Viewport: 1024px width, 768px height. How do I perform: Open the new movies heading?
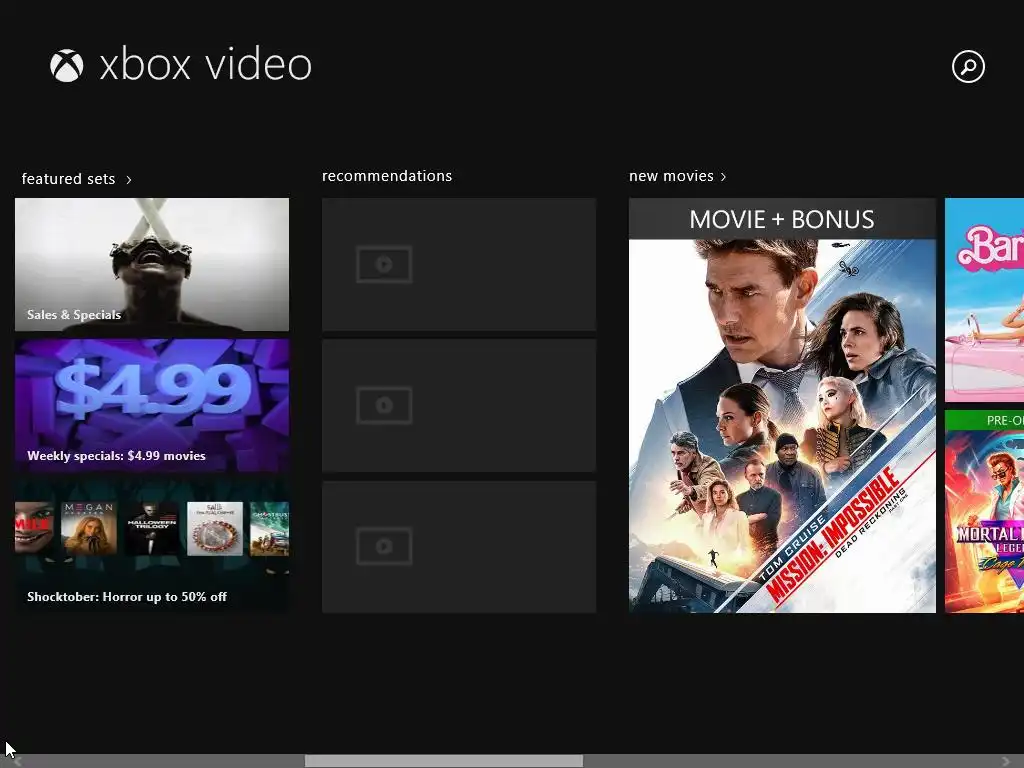(x=671, y=176)
